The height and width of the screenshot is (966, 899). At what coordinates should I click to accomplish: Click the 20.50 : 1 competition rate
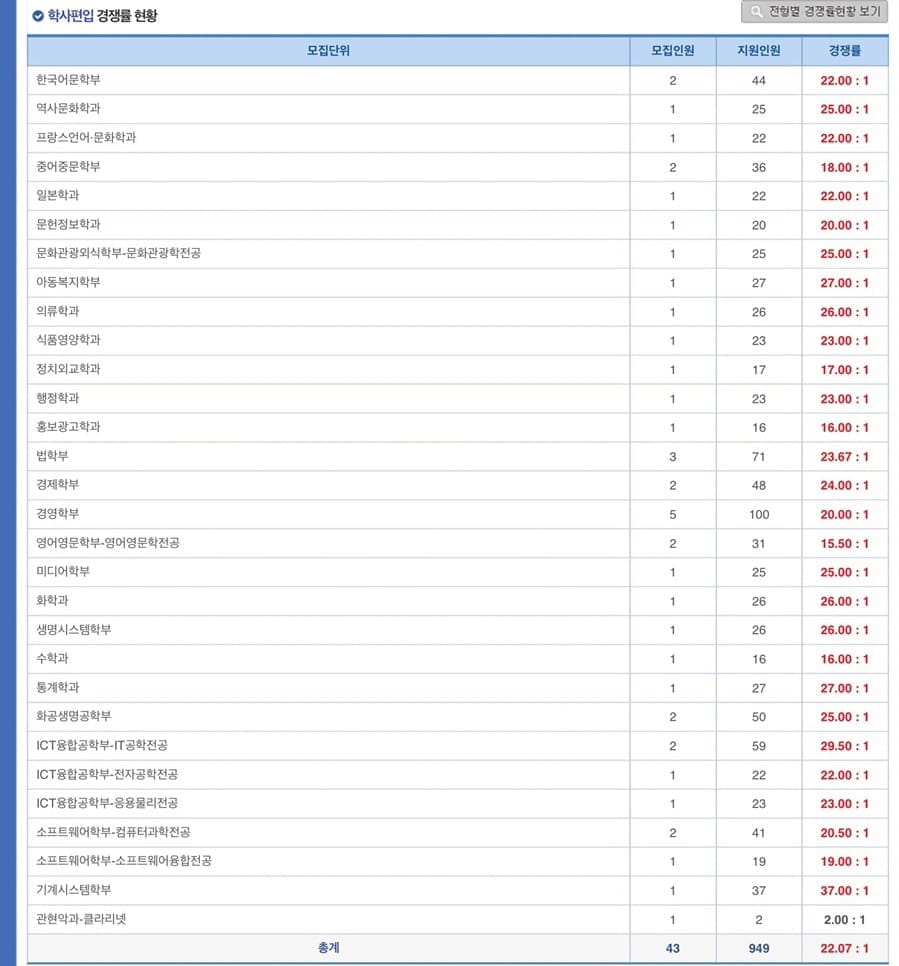[844, 833]
